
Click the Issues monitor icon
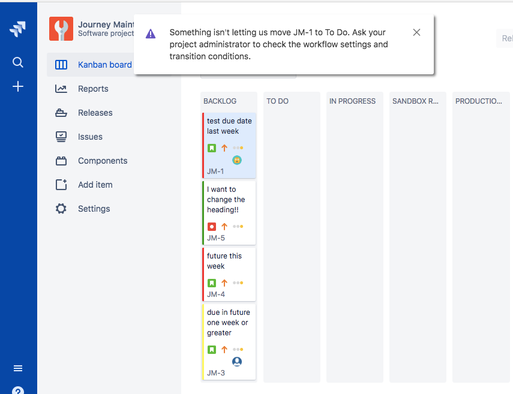coord(61,137)
